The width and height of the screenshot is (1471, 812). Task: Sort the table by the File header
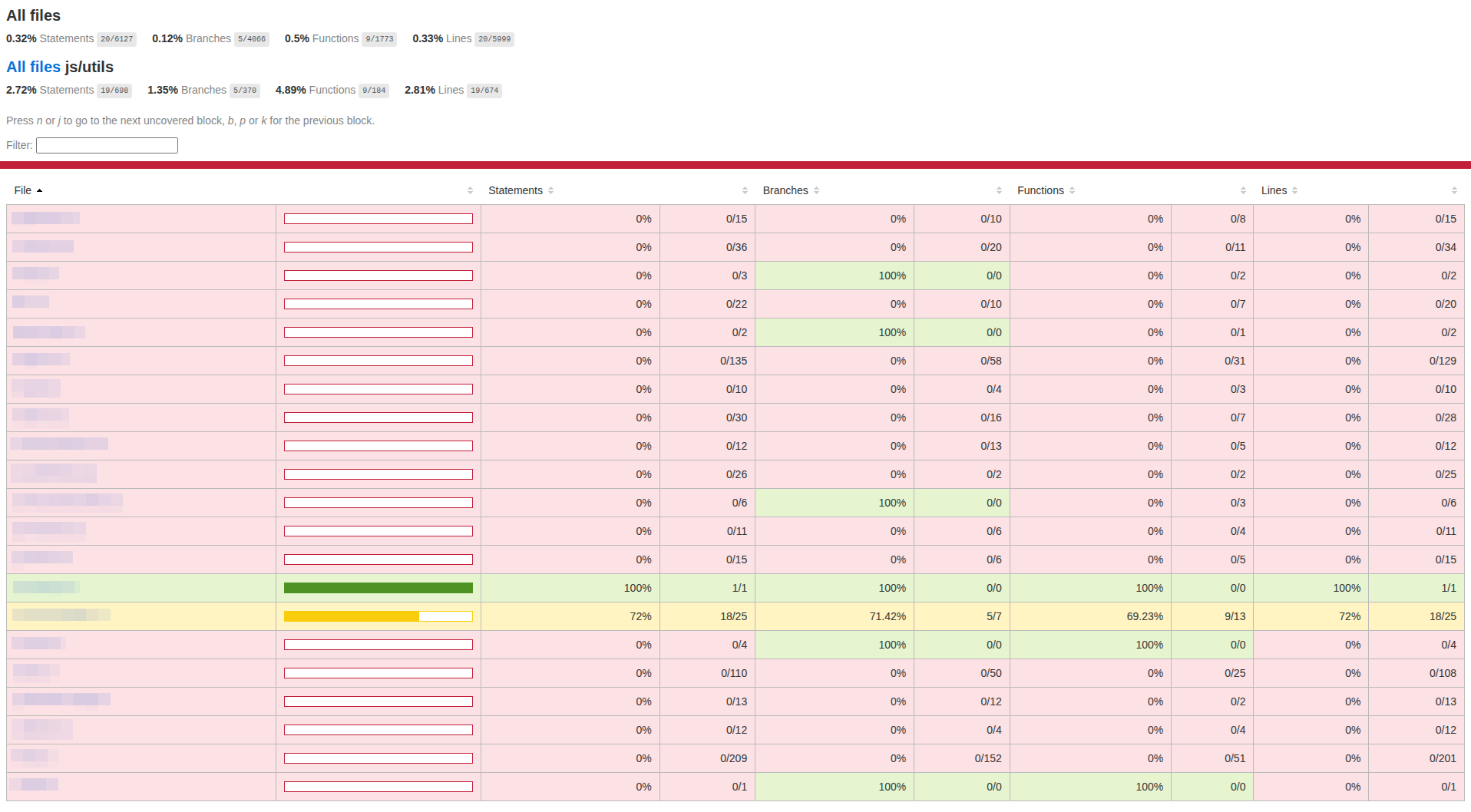23,190
